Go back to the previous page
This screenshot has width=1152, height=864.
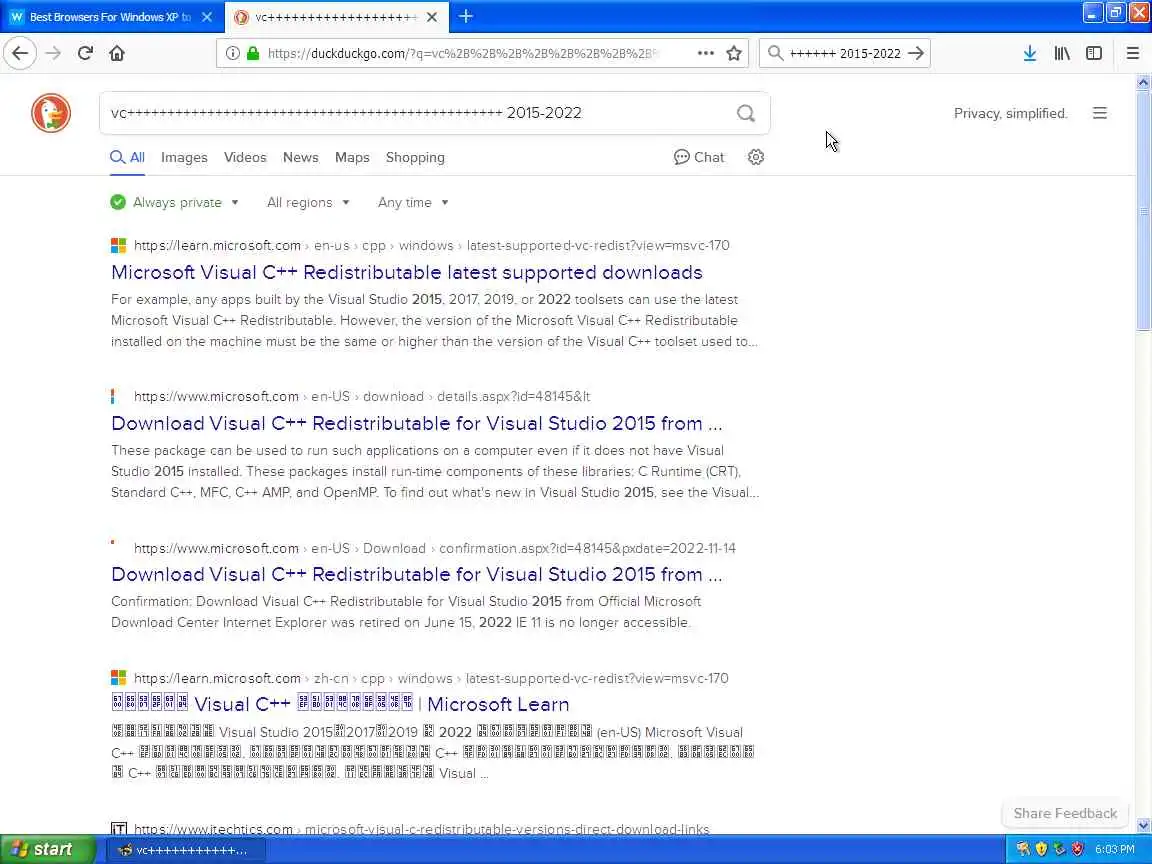20,53
